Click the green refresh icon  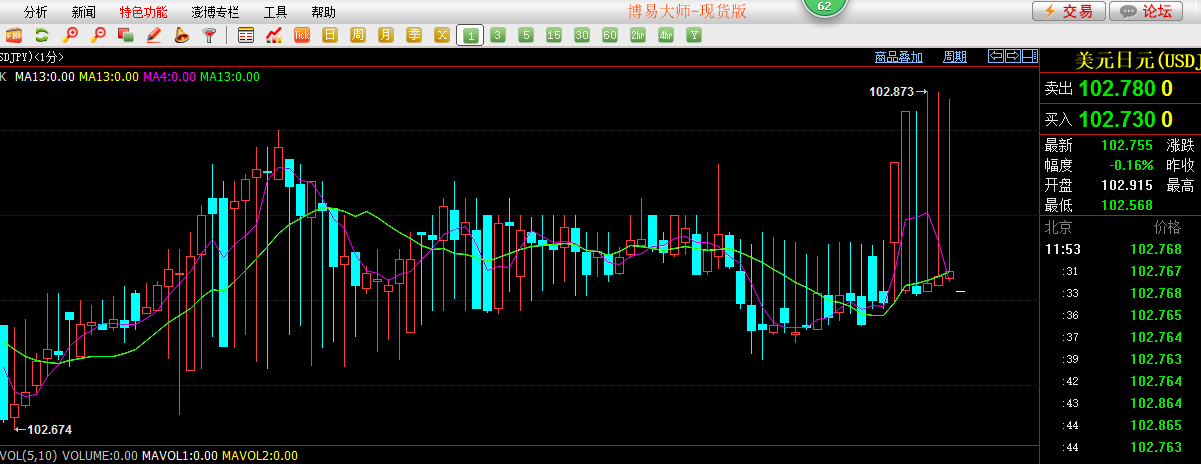coord(42,36)
